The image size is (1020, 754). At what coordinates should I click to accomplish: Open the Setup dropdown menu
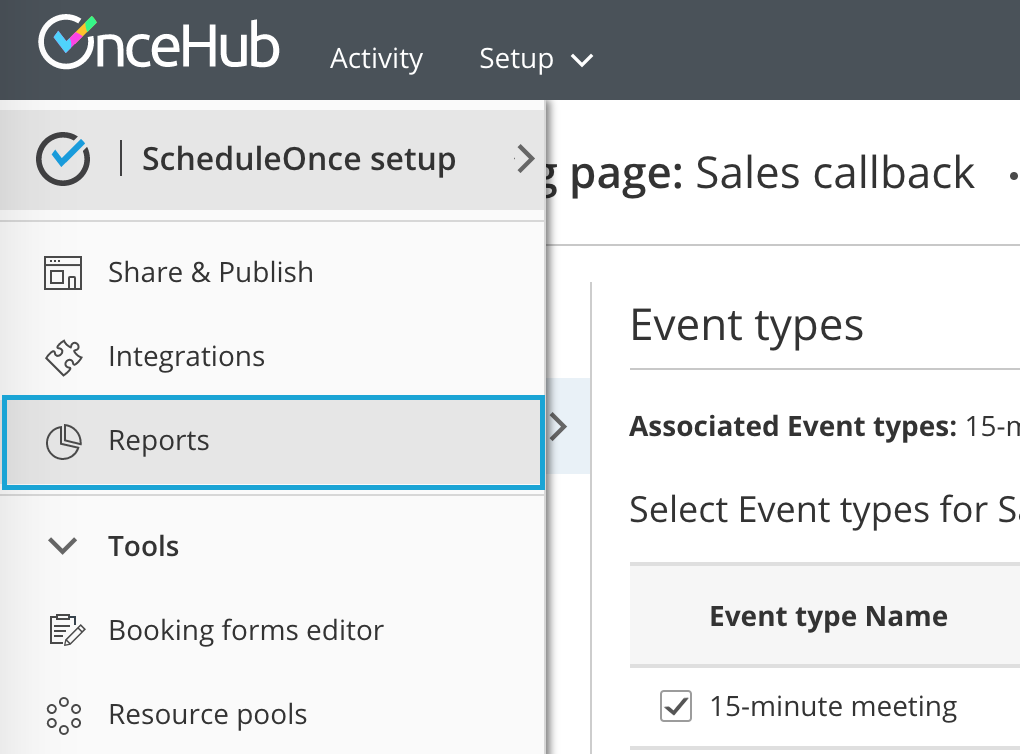[x=536, y=59]
